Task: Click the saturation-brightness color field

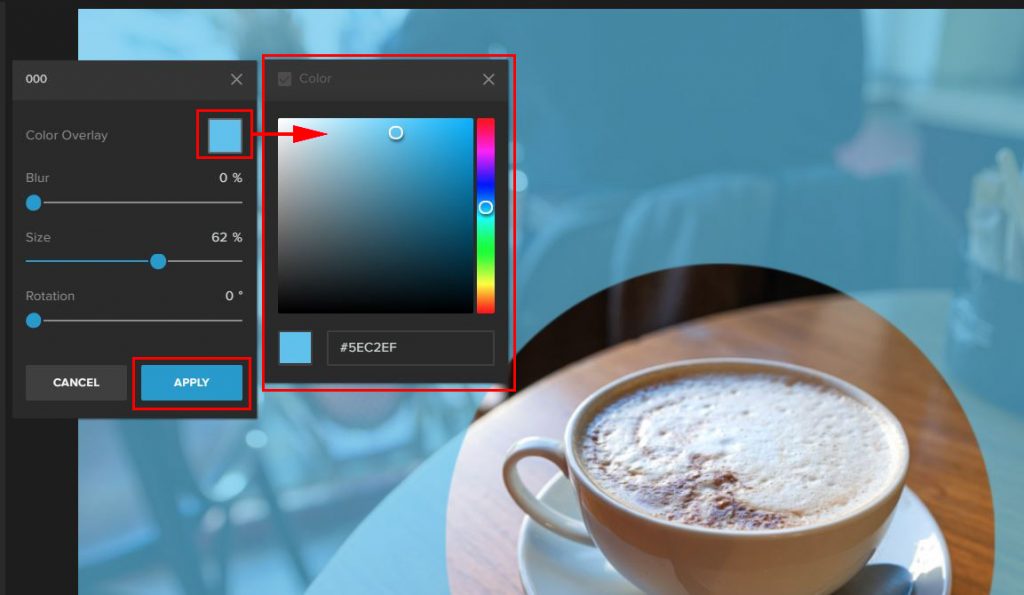Action: pyautogui.click(x=376, y=216)
